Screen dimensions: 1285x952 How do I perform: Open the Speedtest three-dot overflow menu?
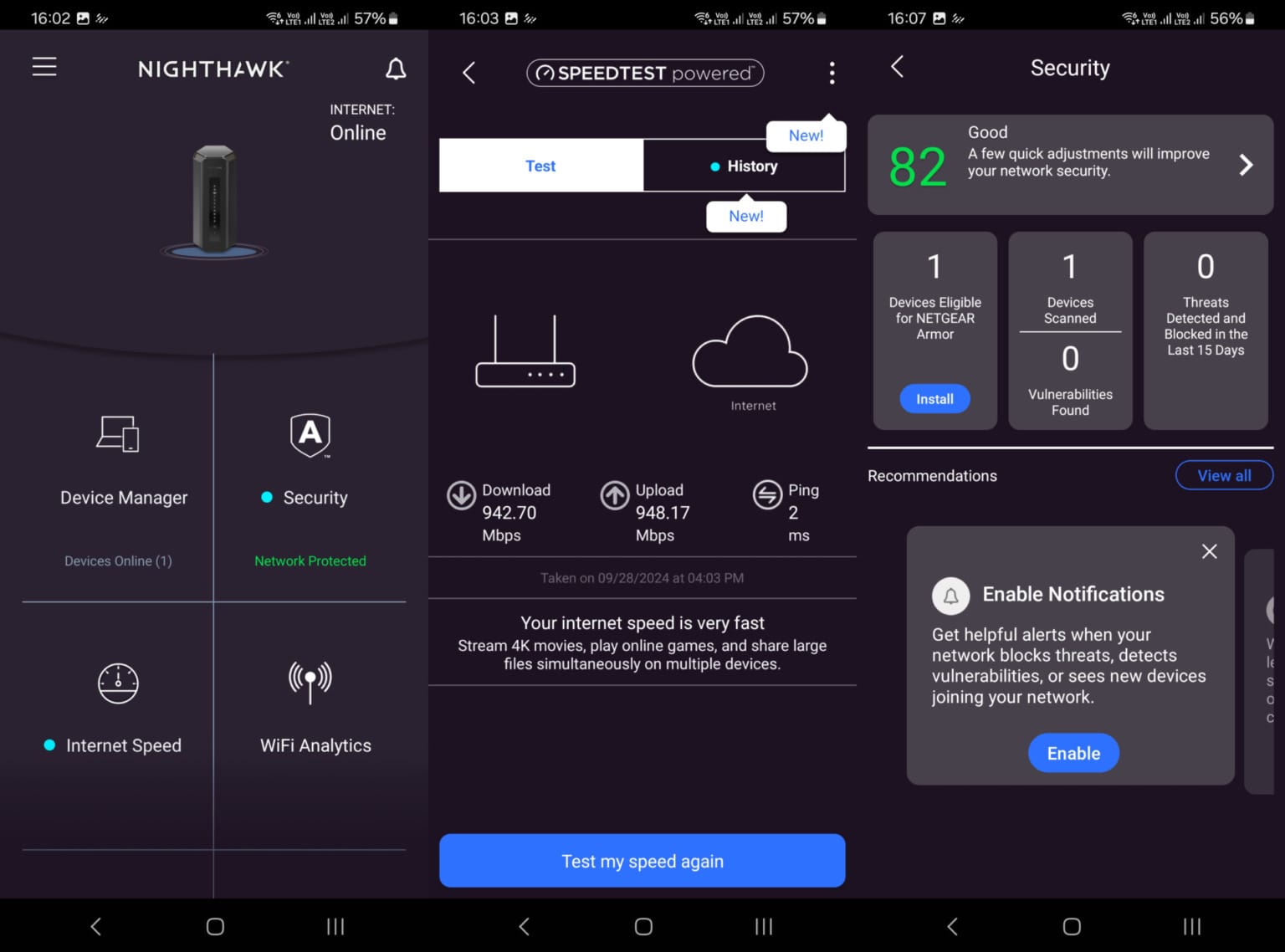(832, 74)
